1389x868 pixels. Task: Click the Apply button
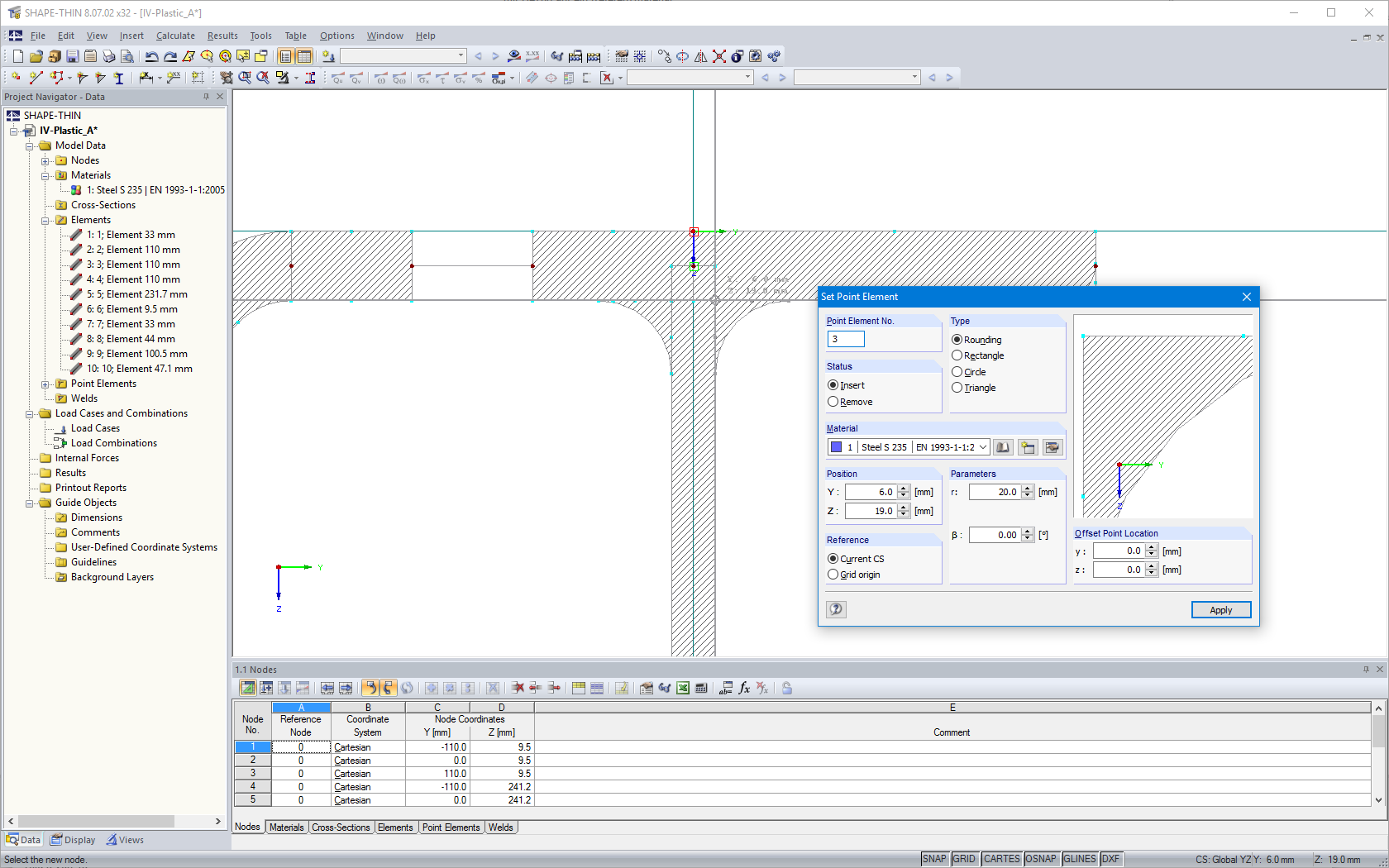1221,609
